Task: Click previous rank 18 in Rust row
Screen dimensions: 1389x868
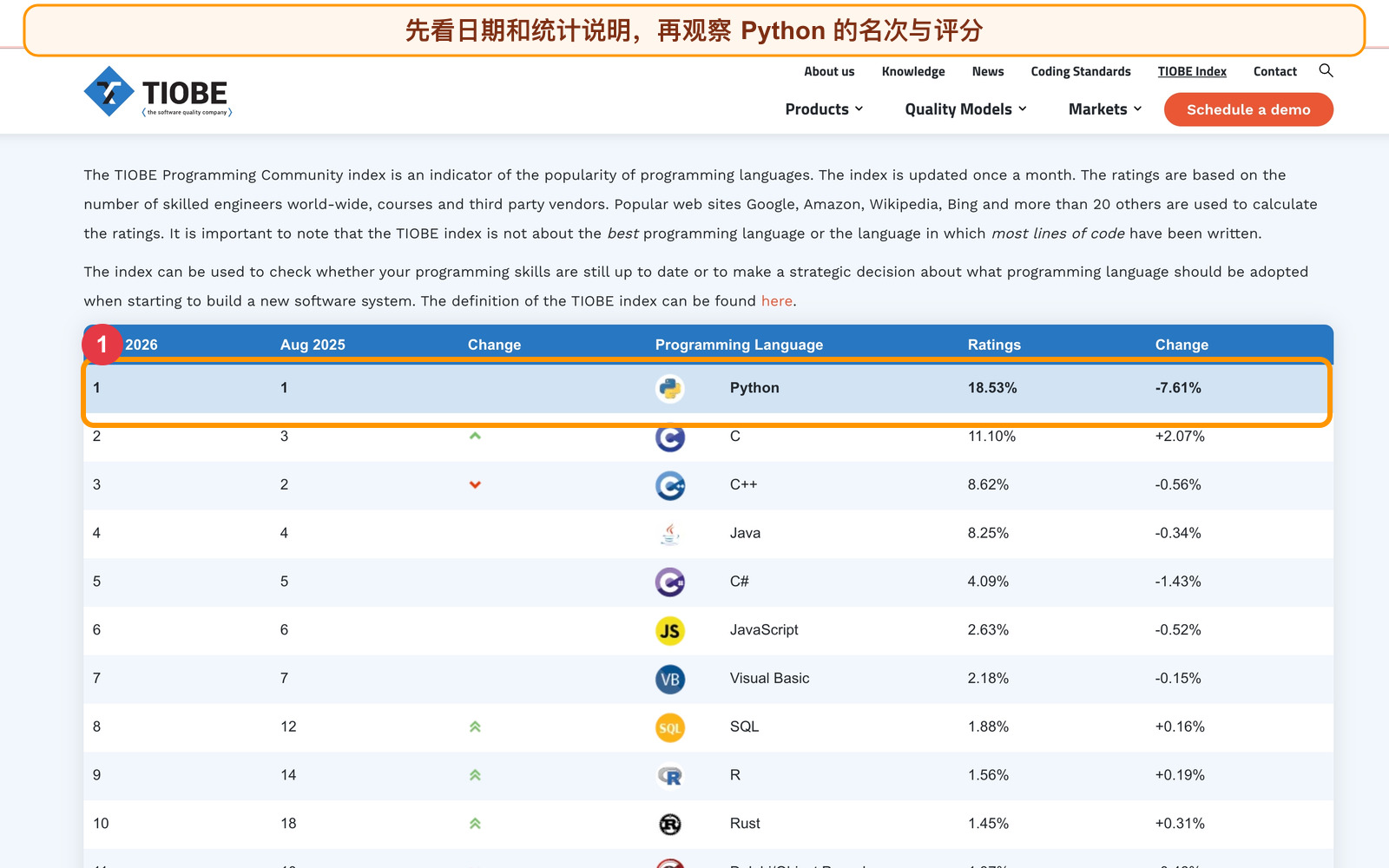Action: [x=288, y=823]
